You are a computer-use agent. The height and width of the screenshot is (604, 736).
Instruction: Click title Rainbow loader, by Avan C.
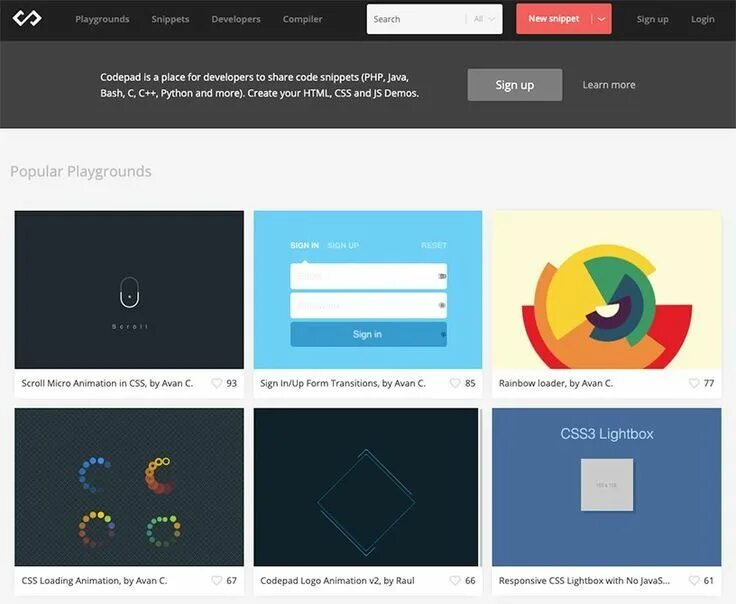(556, 383)
